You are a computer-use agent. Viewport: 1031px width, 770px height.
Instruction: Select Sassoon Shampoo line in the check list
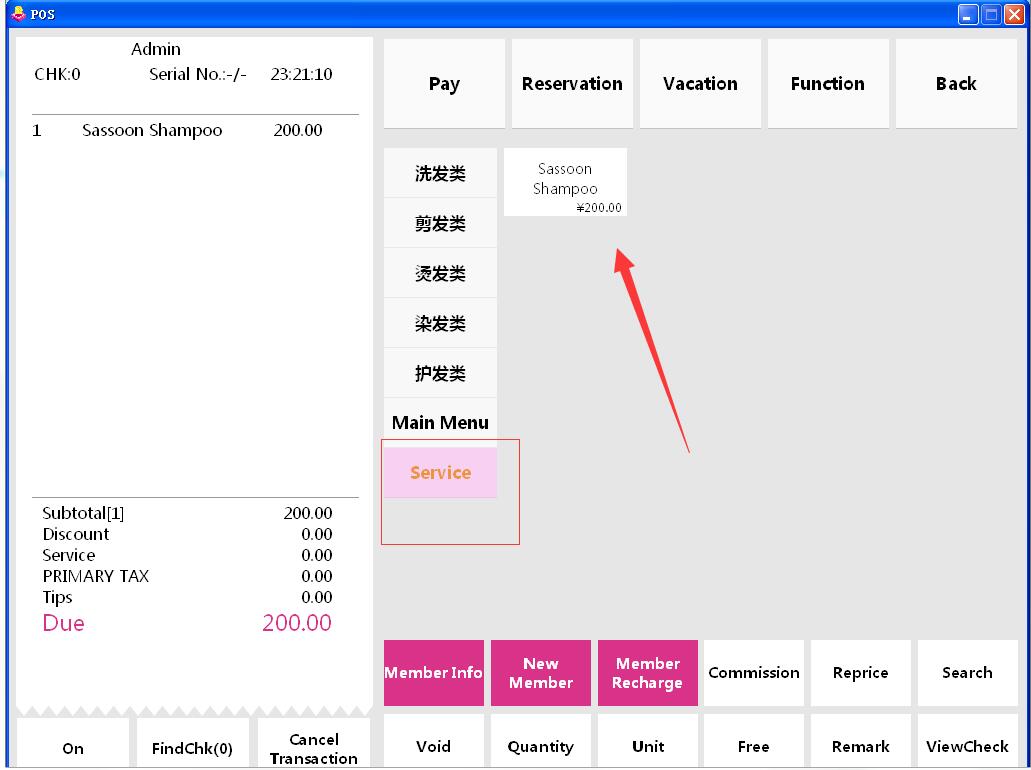click(x=178, y=130)
